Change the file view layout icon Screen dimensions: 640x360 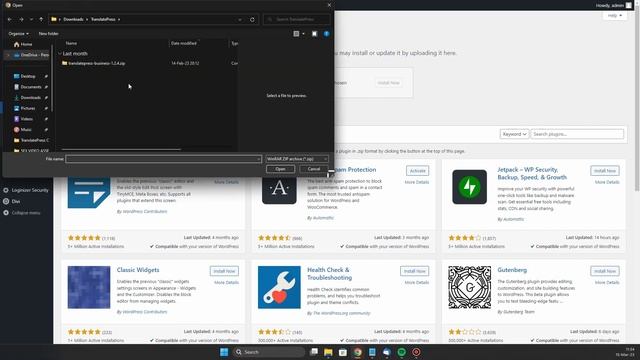[296, 33]
